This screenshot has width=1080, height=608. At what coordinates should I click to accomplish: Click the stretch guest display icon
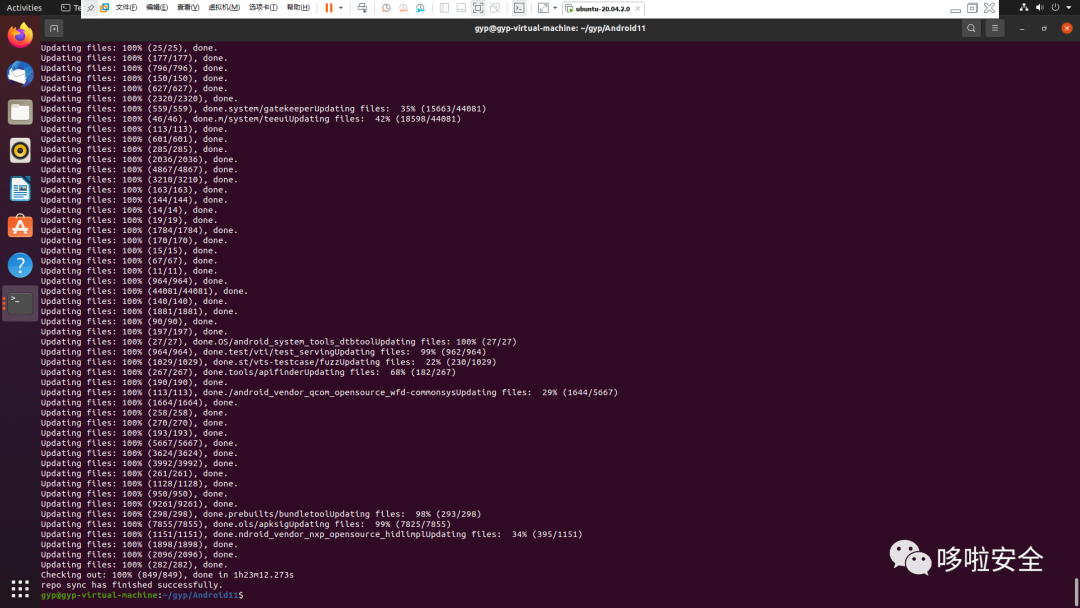(543, 8)
